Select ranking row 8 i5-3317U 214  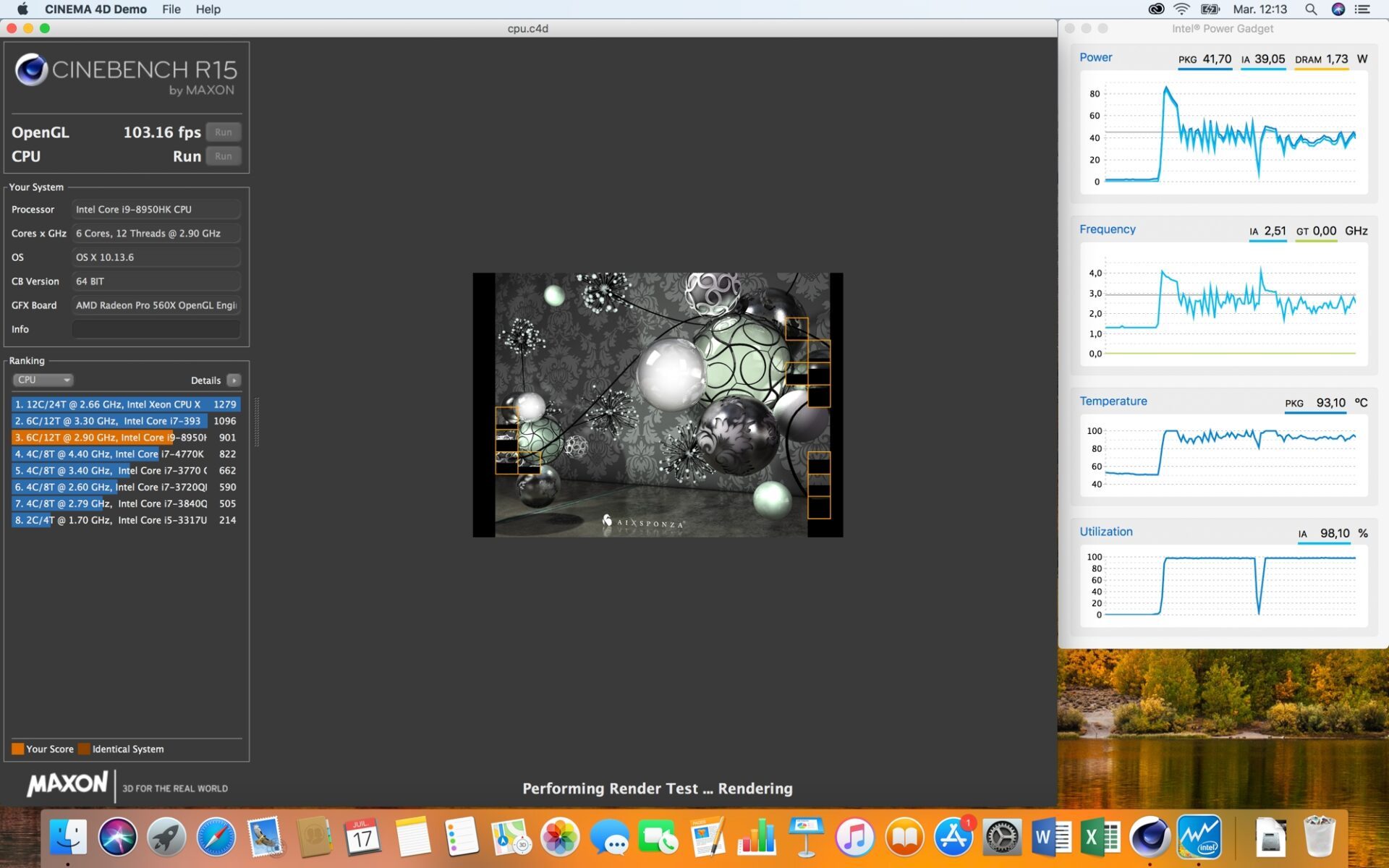click(126, 520)
